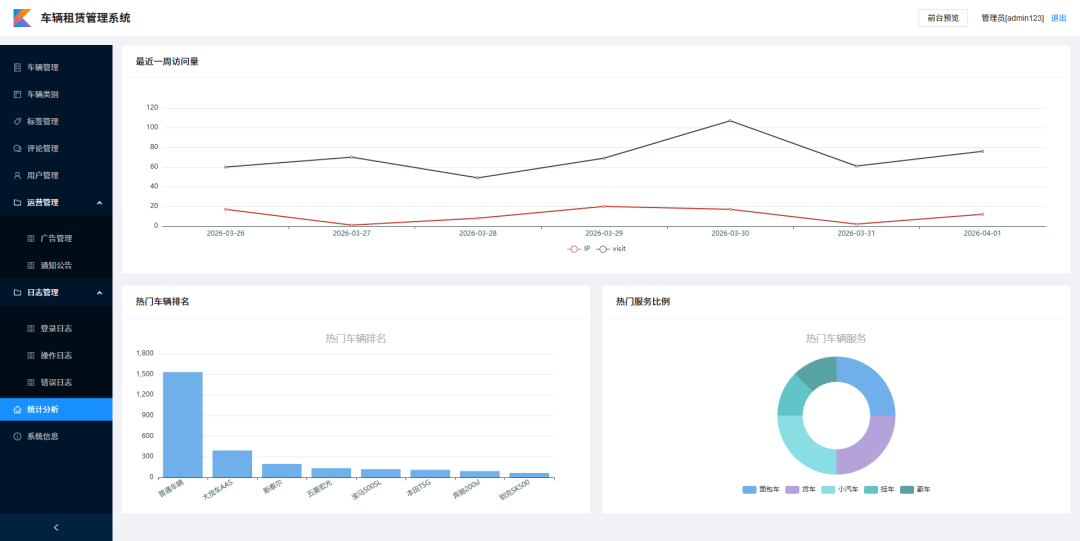Image resolution: width=1080 pixels, height=541 pixels.
Task: Click the 管理员[admin123] account label
Action: 1012,18
